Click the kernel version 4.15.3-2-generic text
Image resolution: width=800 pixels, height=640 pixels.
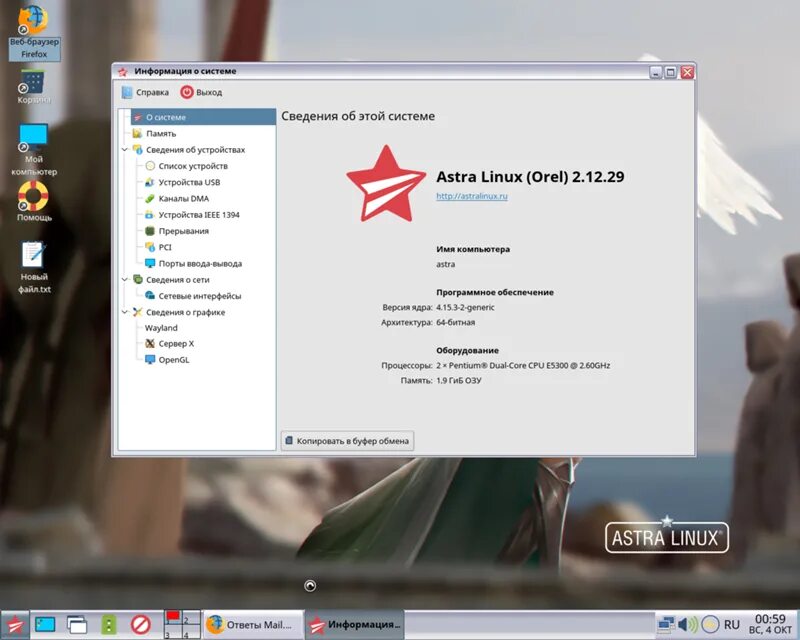[465, 307]
